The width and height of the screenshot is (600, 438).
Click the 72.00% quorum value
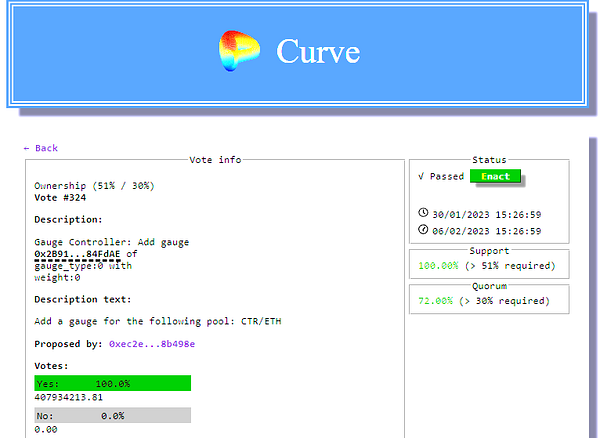pos(435,301)
